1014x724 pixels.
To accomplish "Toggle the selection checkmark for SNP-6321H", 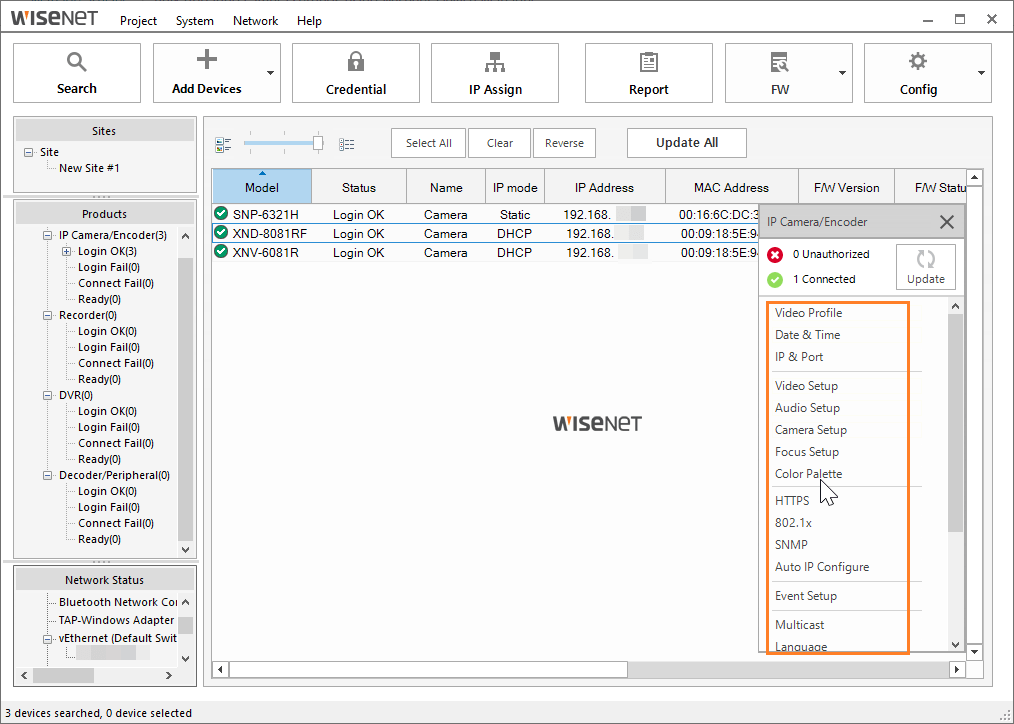I will point(220,213).
